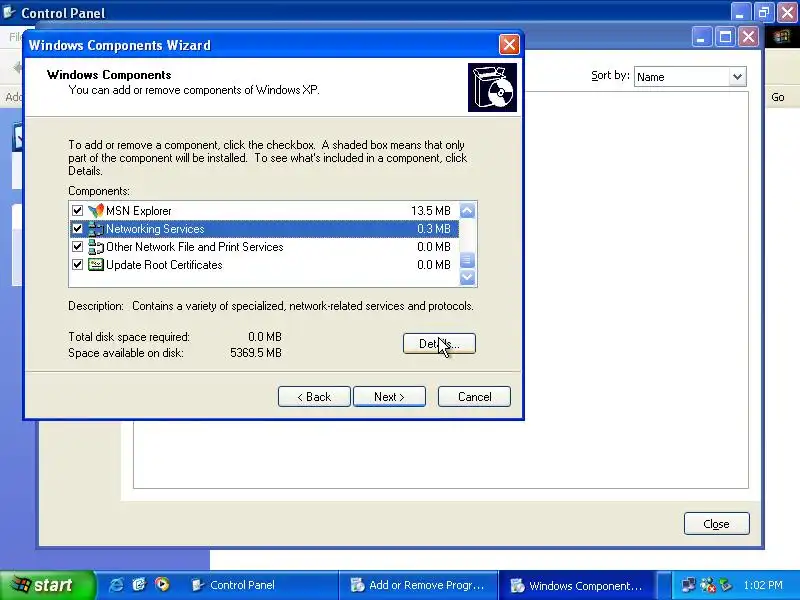Click the security alert tray icon
This screenshot has width=800, height=600.
708,585
